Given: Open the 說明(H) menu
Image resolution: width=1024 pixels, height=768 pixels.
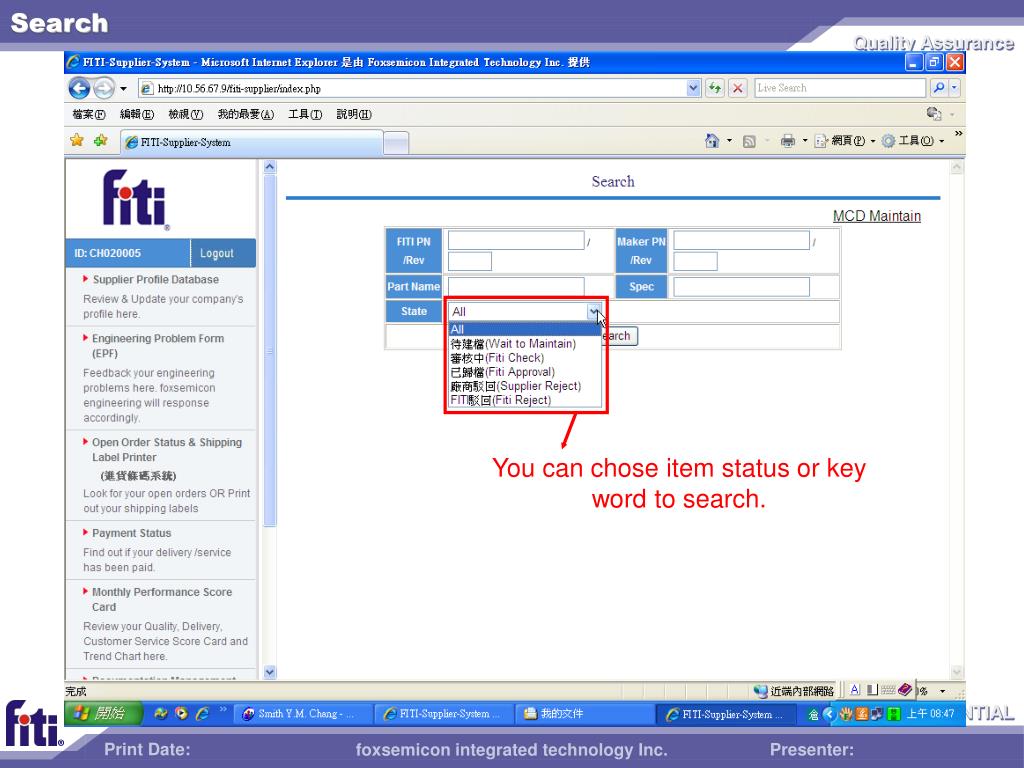Looking at the screenshot, I should pos(354,114).
